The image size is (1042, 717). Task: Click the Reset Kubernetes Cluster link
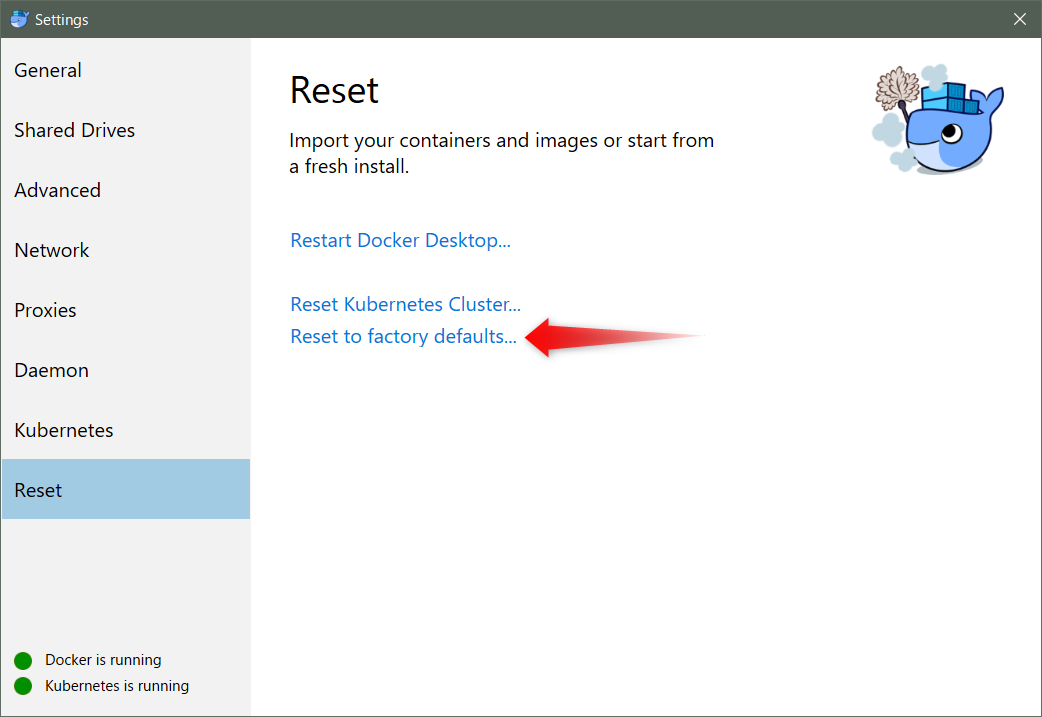[x=405, y=304]
